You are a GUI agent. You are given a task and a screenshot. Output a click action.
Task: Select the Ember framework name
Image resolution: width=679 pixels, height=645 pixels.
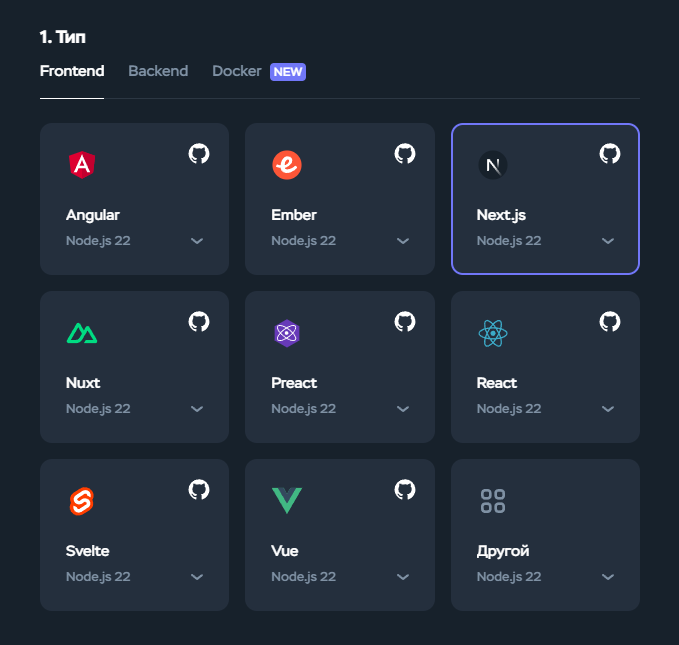(294, 215)
